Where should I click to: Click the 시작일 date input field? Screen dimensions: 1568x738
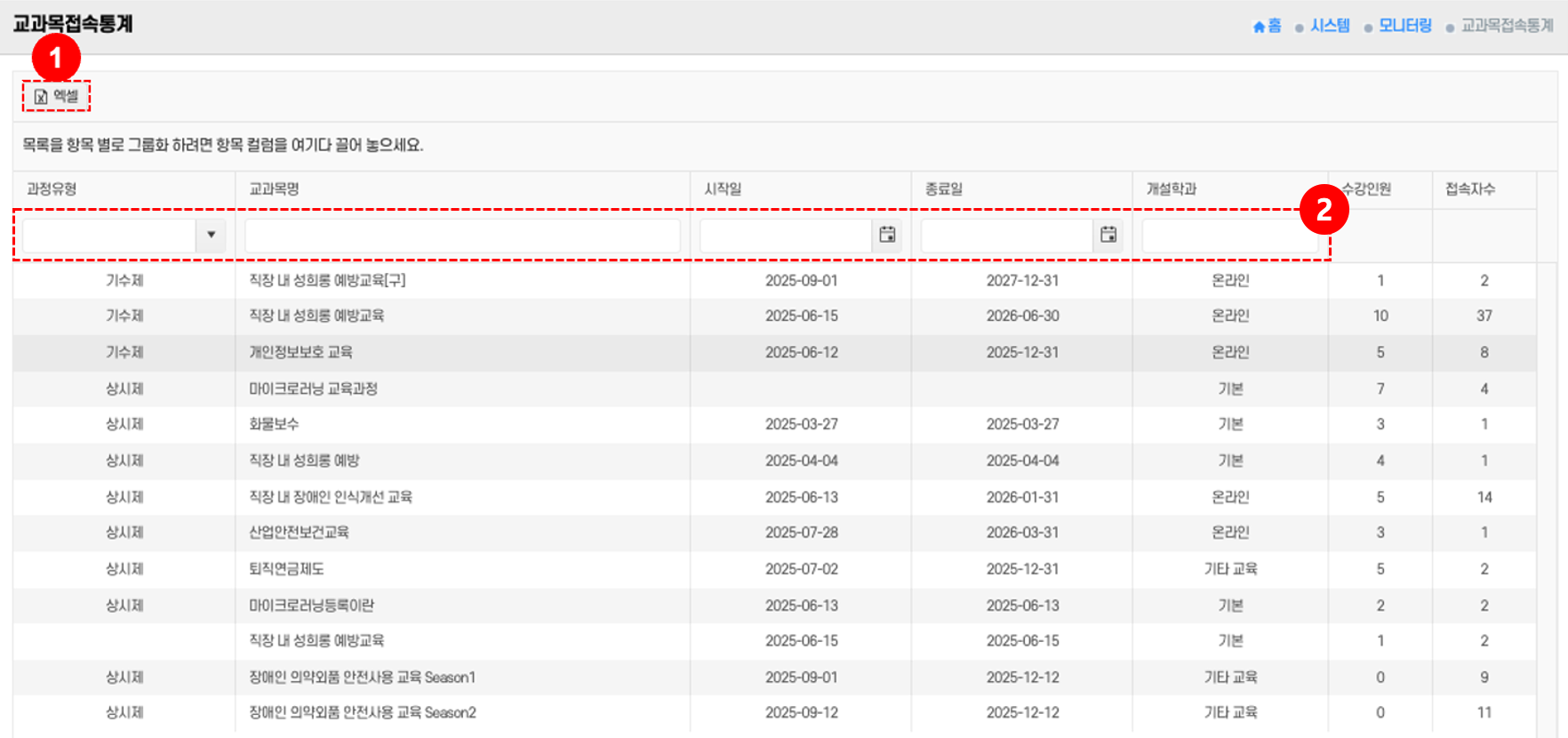(x=786, y=236)
